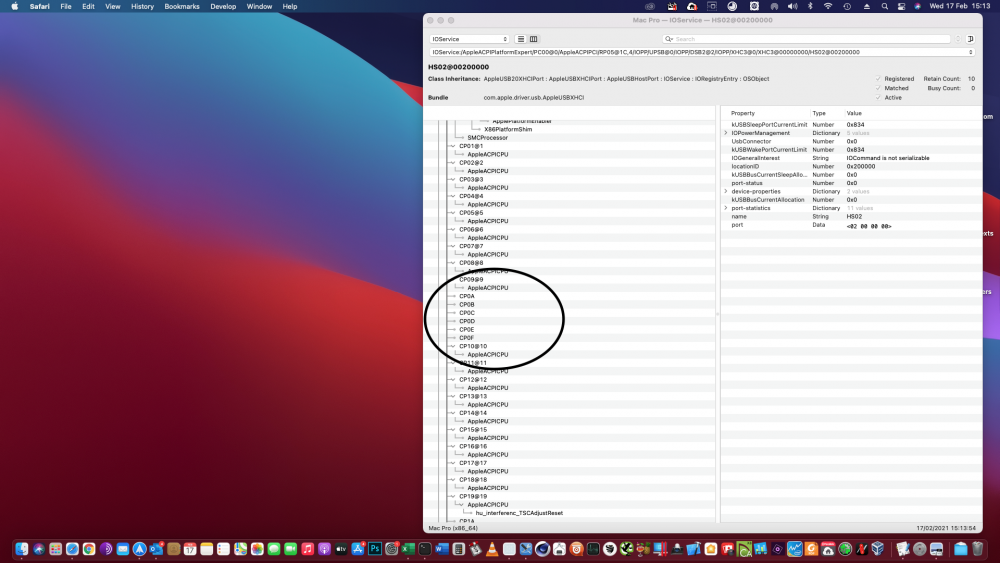Image resolution: width=1000 pixels, height=563 pixels.
Task: Expand port-statistics dictionary row
Action: coord(726,208)
